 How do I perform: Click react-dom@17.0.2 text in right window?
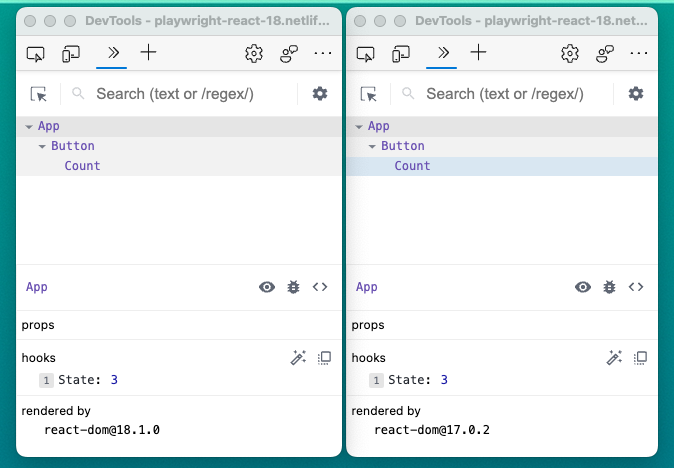pos(432,430)
